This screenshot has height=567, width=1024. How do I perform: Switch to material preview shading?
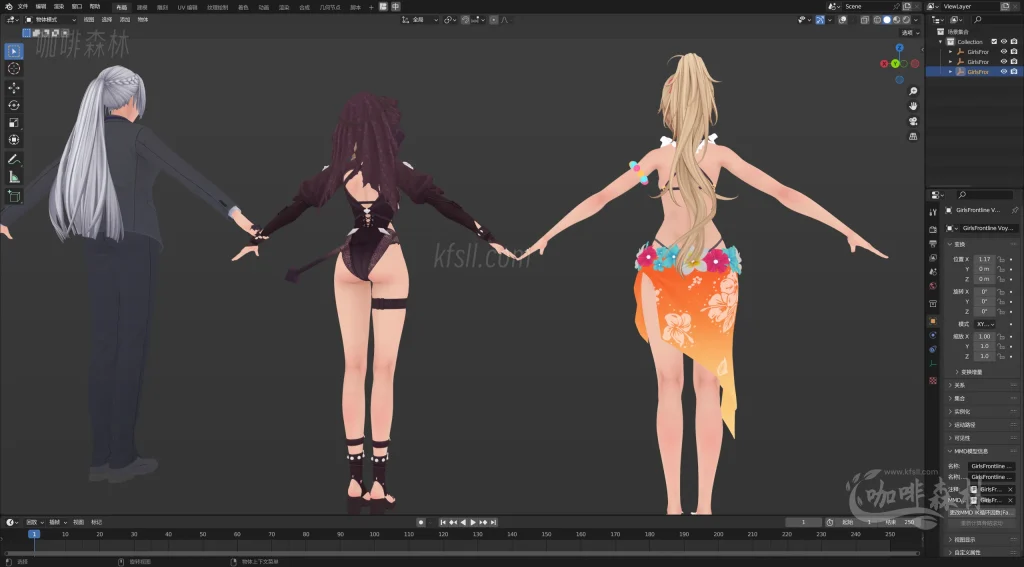tap(896, 20)
